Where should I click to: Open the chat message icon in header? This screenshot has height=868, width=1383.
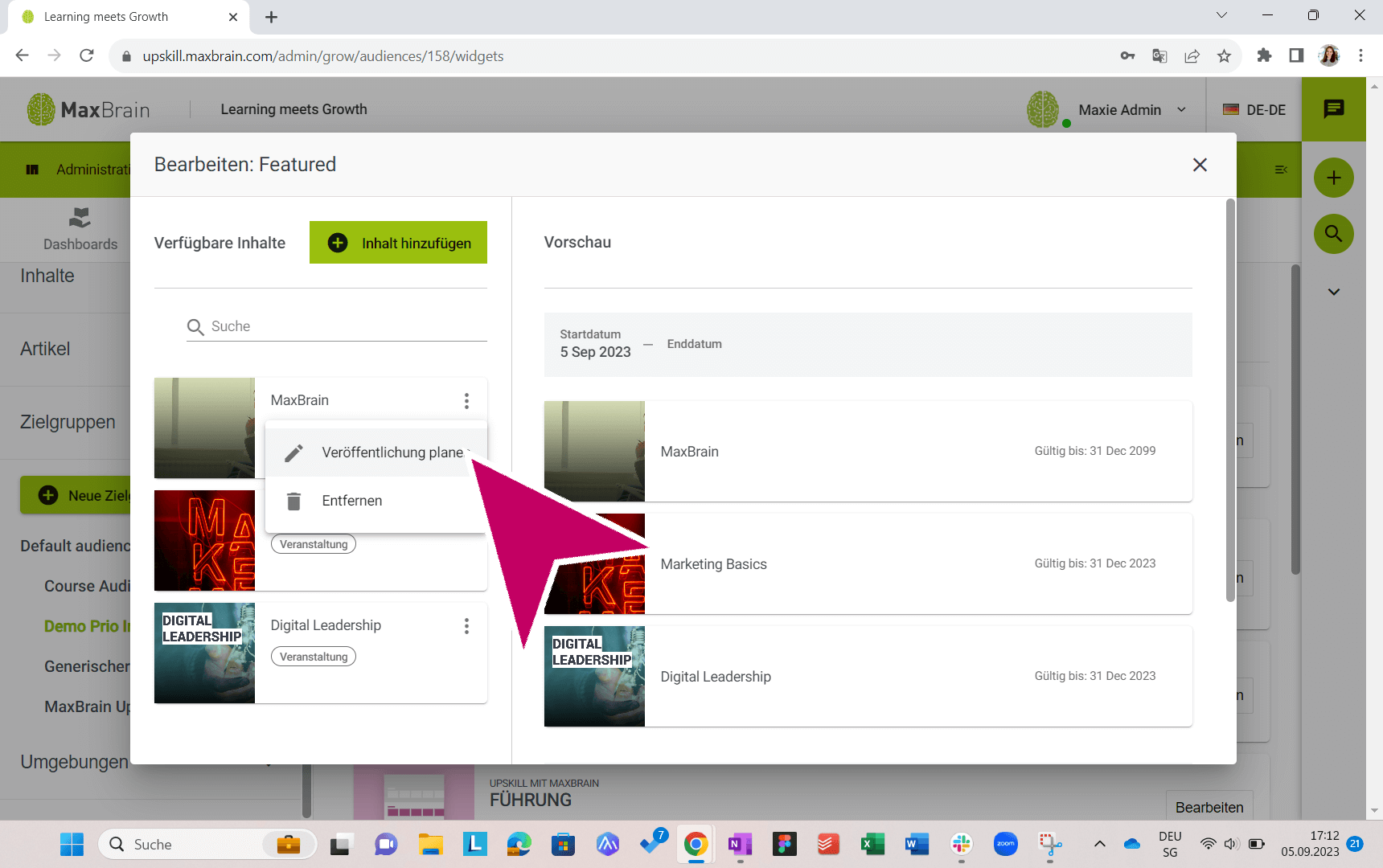(1334, 109)
